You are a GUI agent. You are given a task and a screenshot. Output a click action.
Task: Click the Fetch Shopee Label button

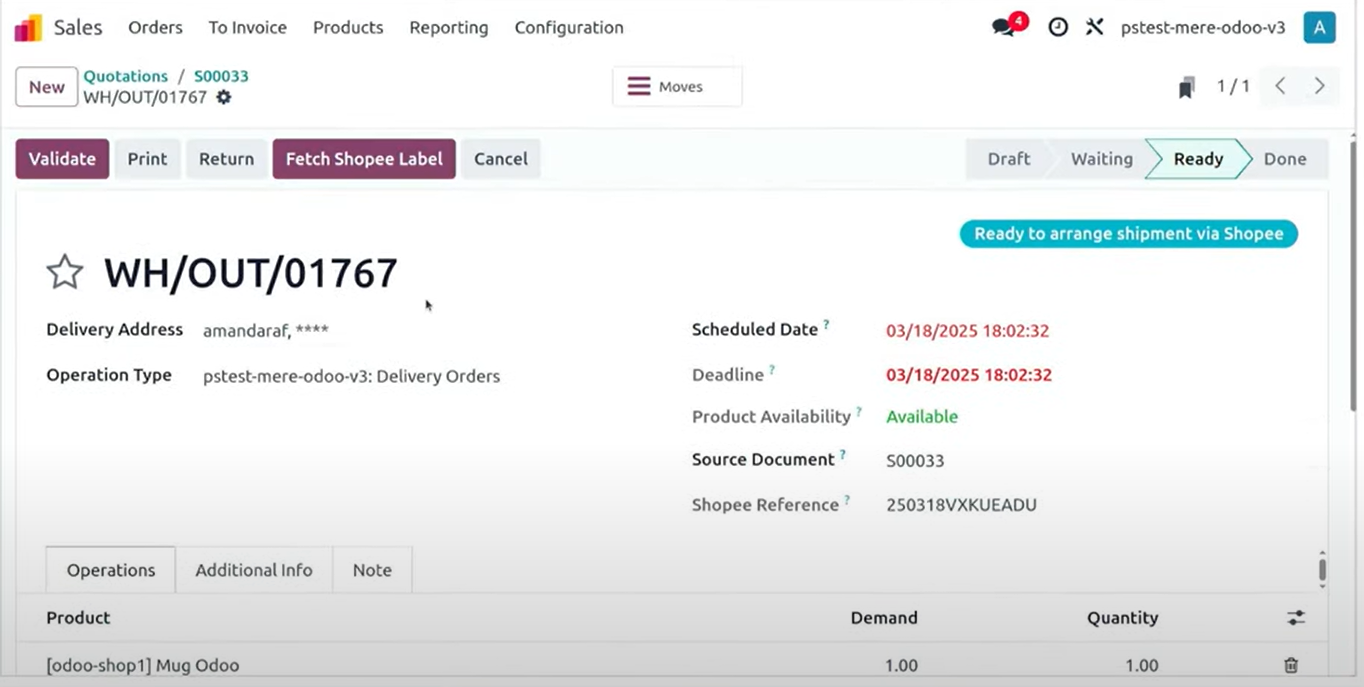[364, 159]
